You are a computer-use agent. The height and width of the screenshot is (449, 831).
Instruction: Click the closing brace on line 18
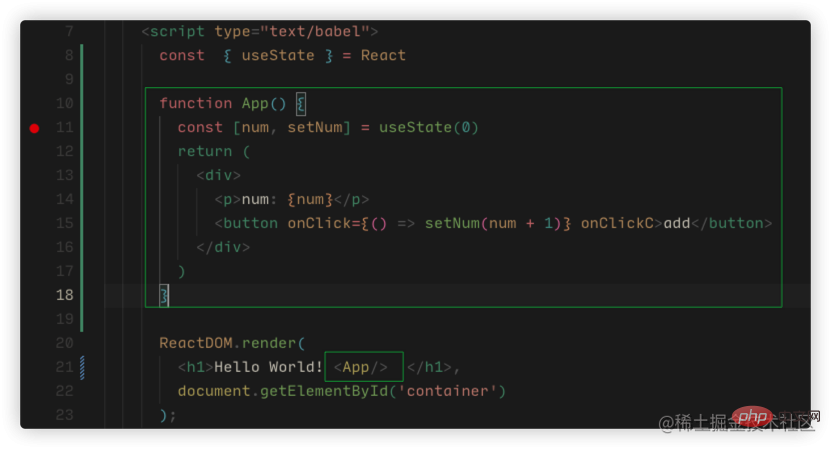[x=165, y=295]
